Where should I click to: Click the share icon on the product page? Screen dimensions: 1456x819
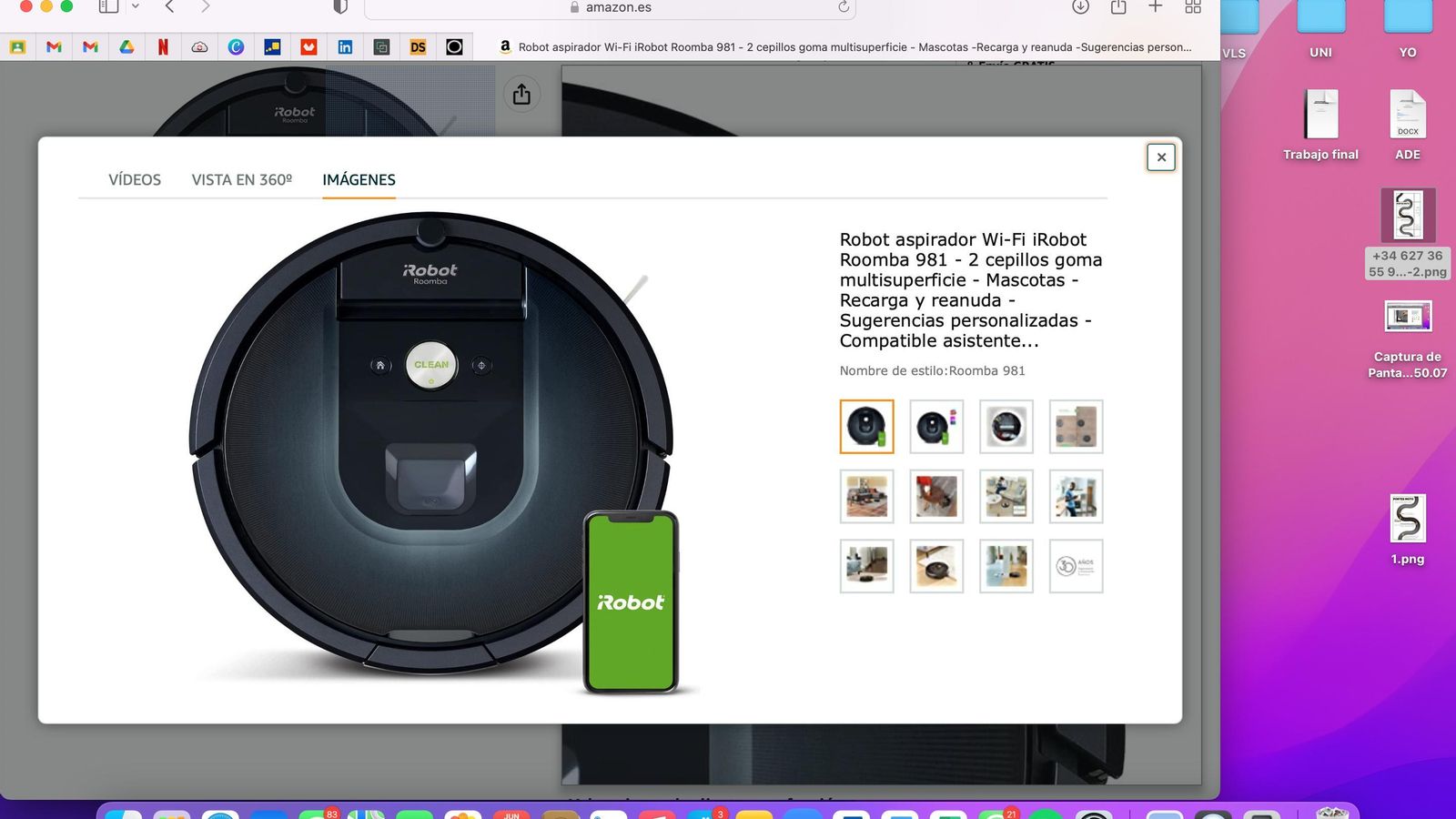click(521, 94)
